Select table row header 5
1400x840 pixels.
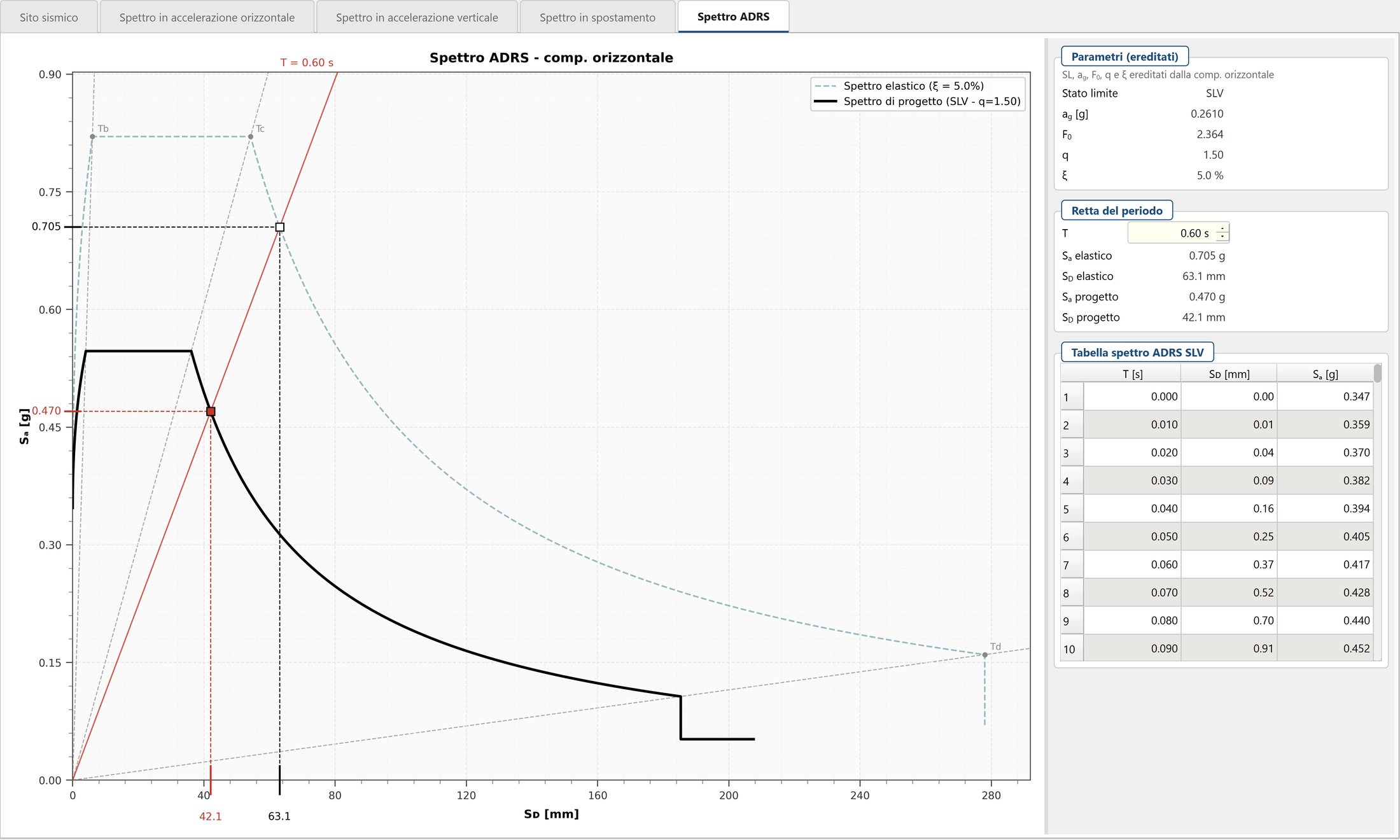pyautogui.click(x=1072, y=508)
